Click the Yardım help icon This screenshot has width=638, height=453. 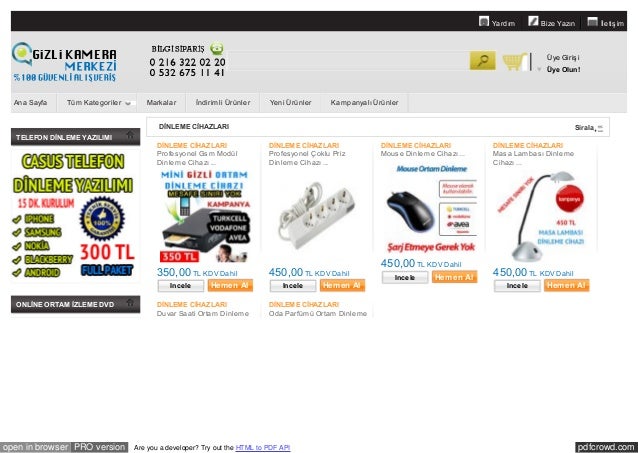pyautogui.click(x=484, y=21)
